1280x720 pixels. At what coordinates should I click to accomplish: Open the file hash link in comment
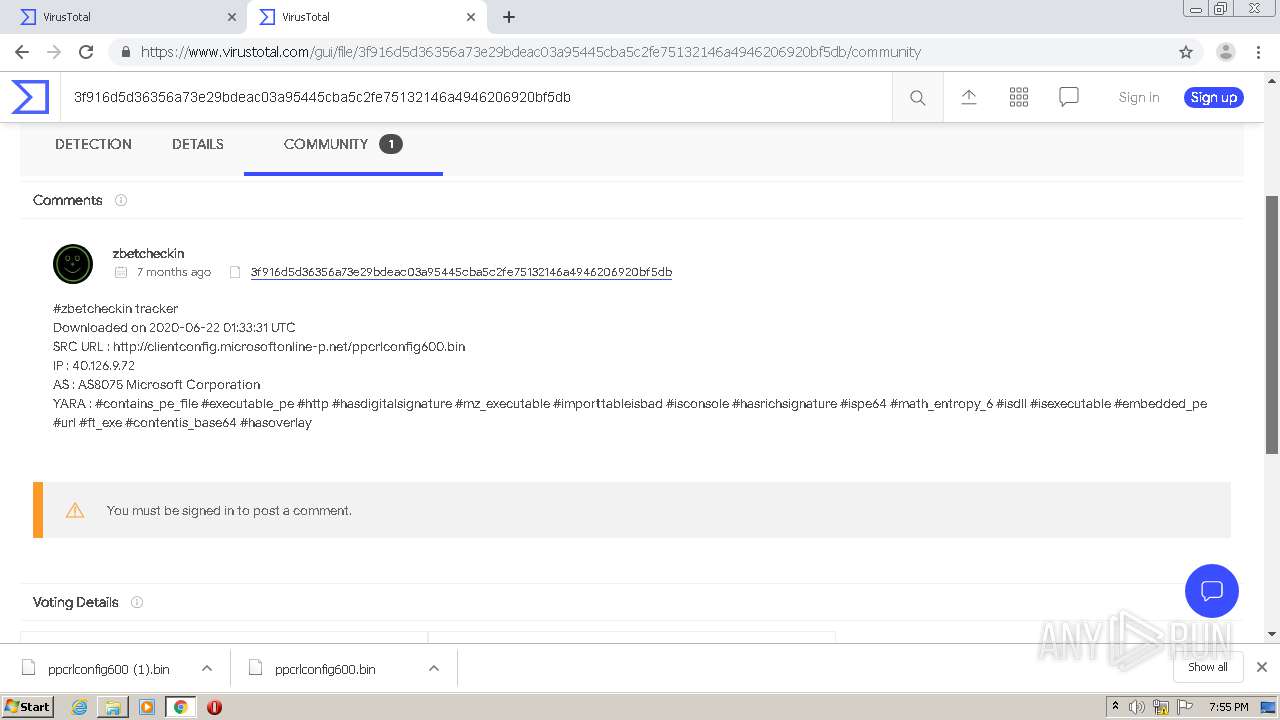[461, 272]
